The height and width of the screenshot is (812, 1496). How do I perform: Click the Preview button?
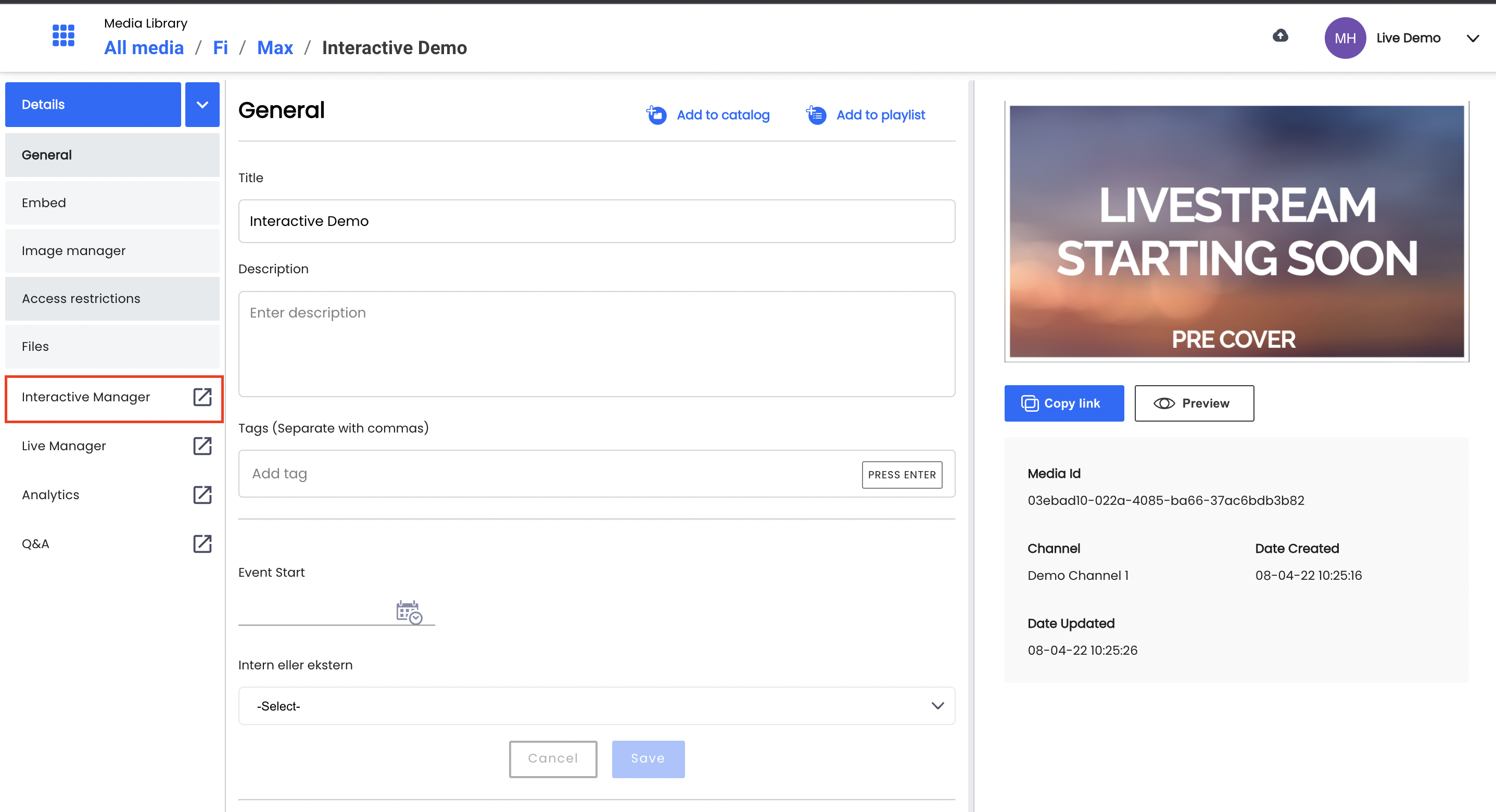click(1194, 403)
